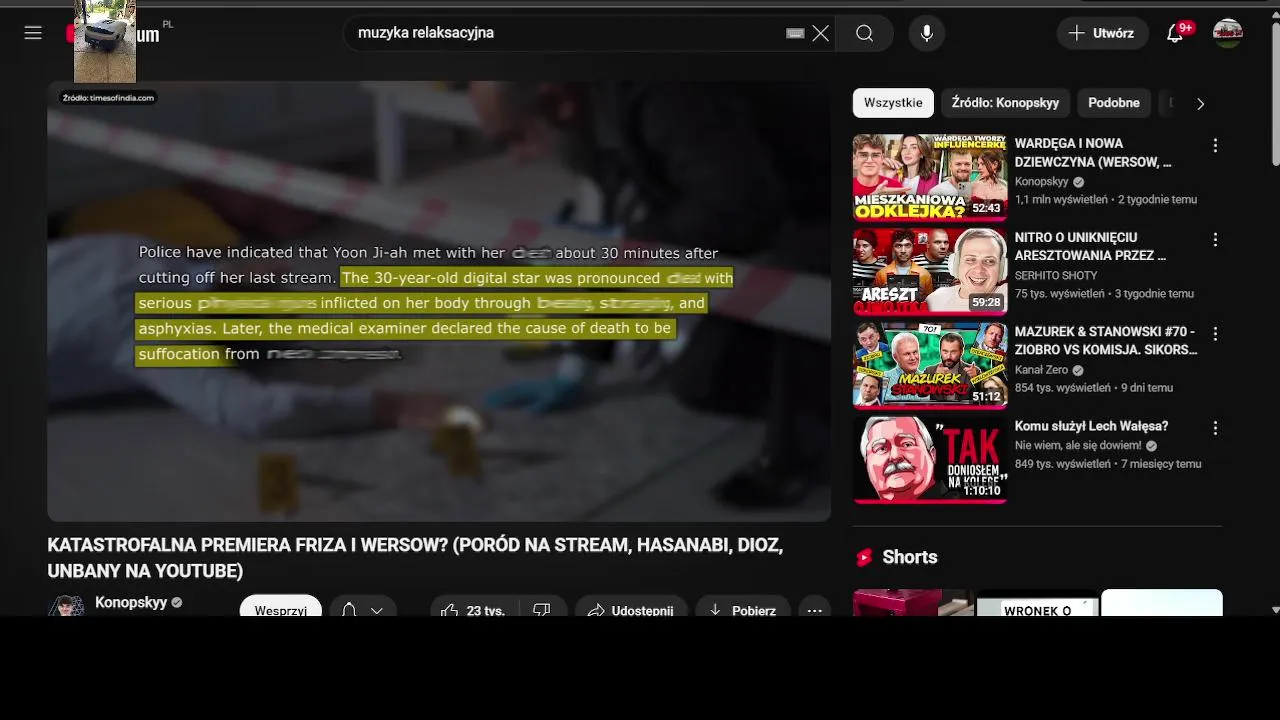Click the magnifier search button
Viewport: 1280px width, 720px height.
(x=865, y=33)
